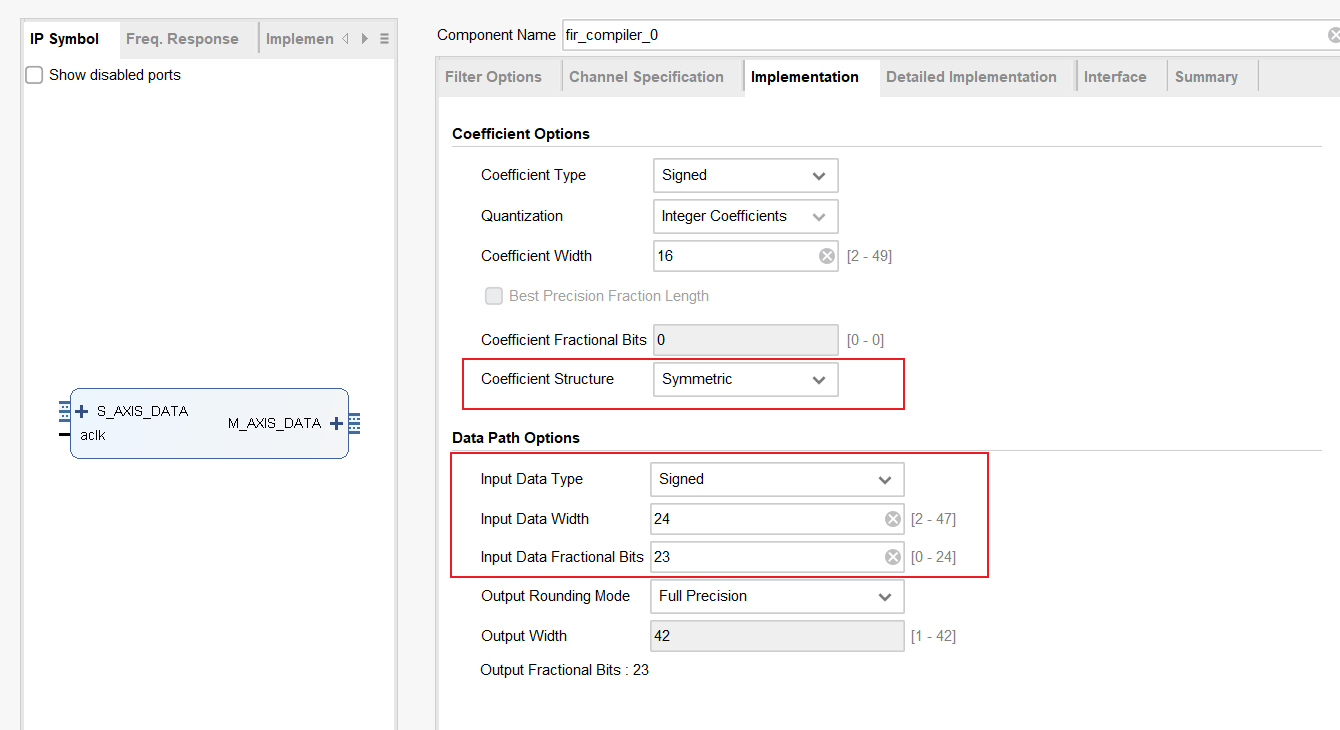Clear the Input Data Width value

[893, 519]
